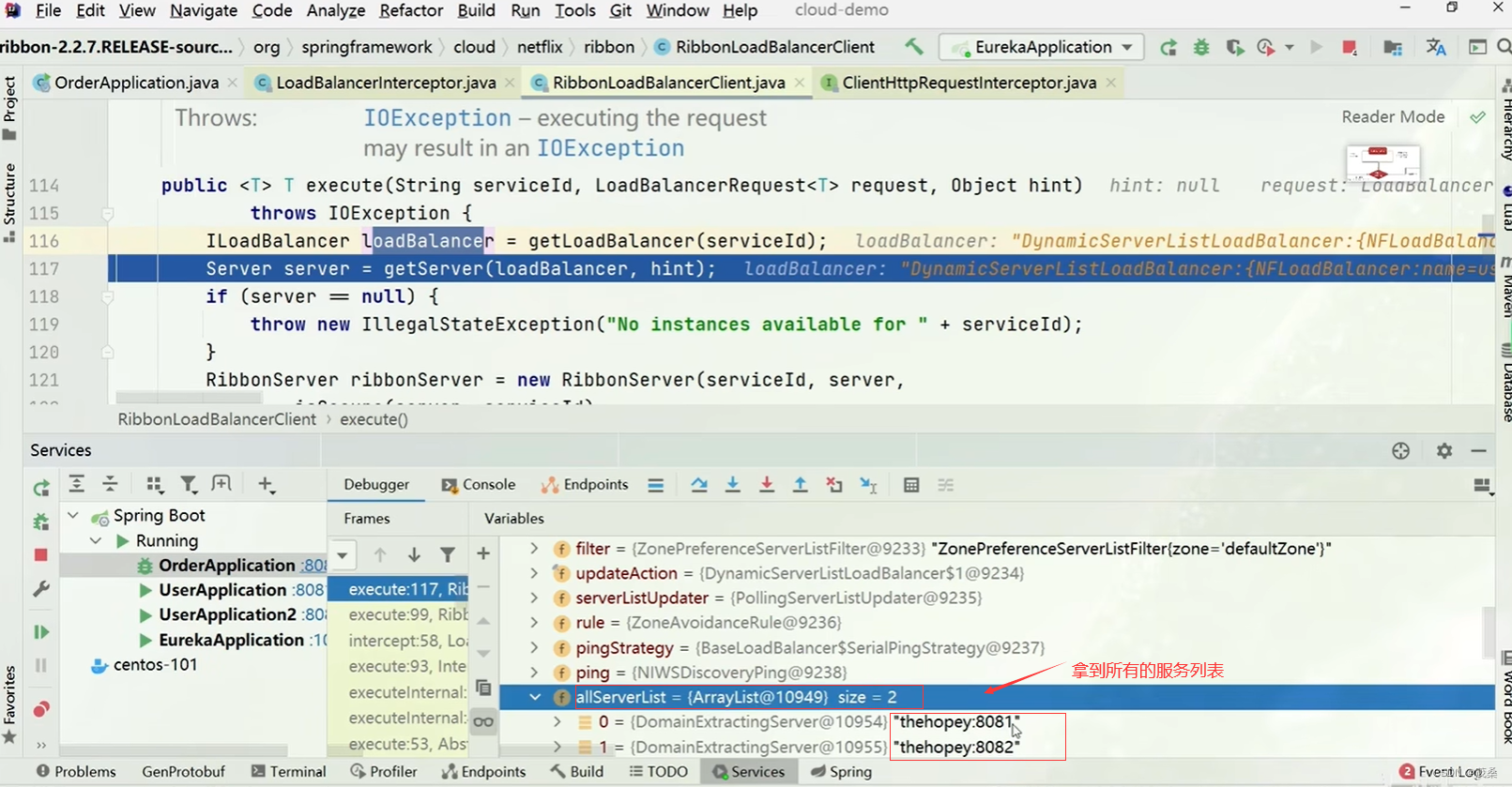Close the RibbonLoadBalancerClient.java tab

click(800, 83)
